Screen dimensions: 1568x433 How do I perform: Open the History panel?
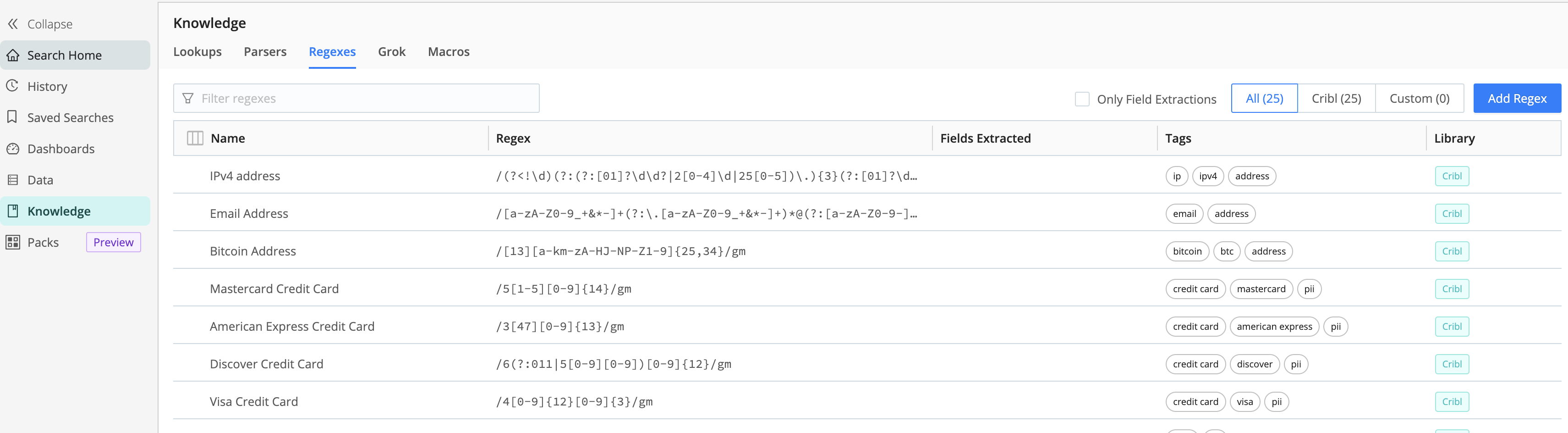click(x=47, y=86)
